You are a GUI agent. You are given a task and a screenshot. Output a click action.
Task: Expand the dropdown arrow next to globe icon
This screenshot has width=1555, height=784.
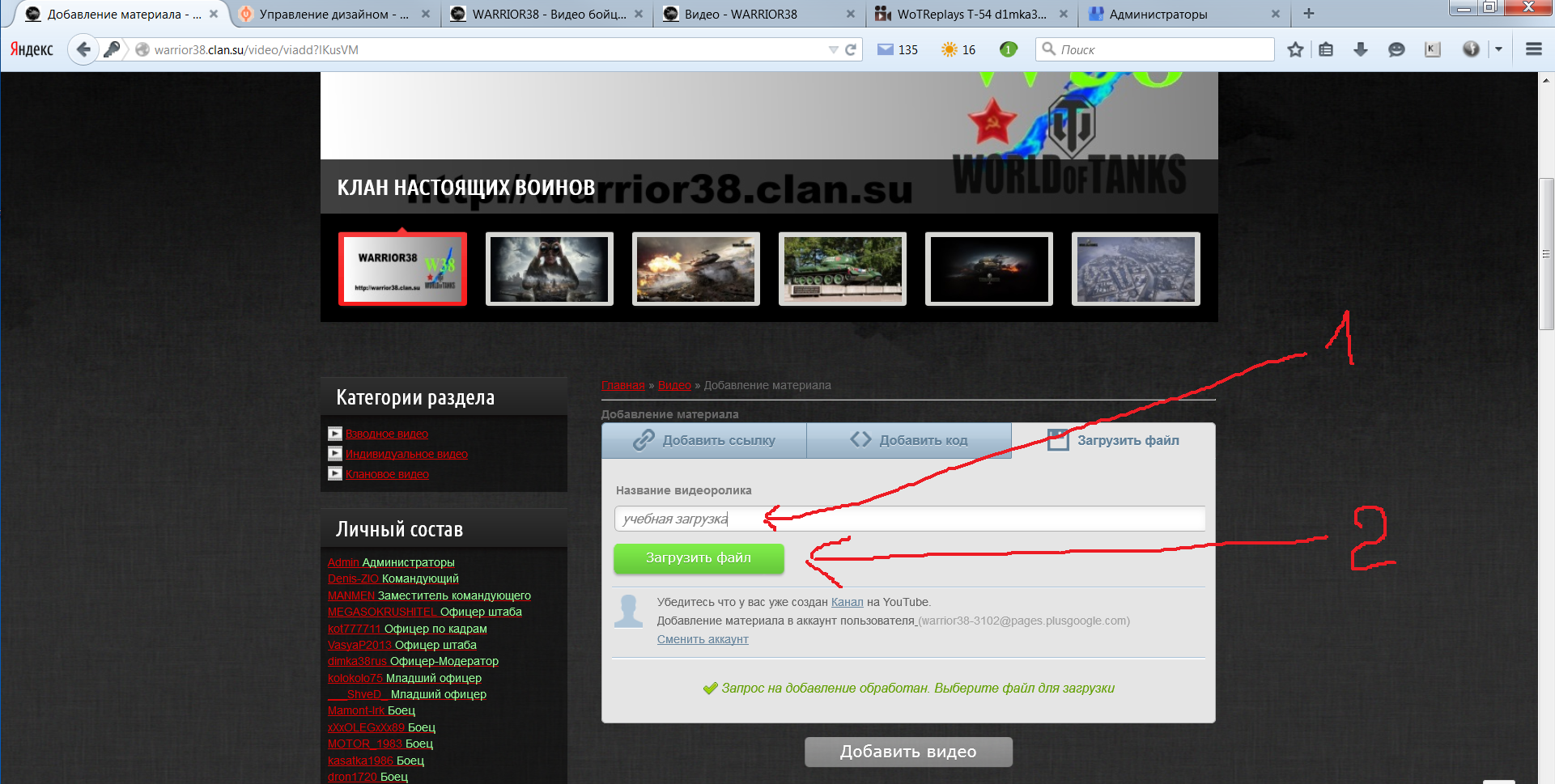1498,49
